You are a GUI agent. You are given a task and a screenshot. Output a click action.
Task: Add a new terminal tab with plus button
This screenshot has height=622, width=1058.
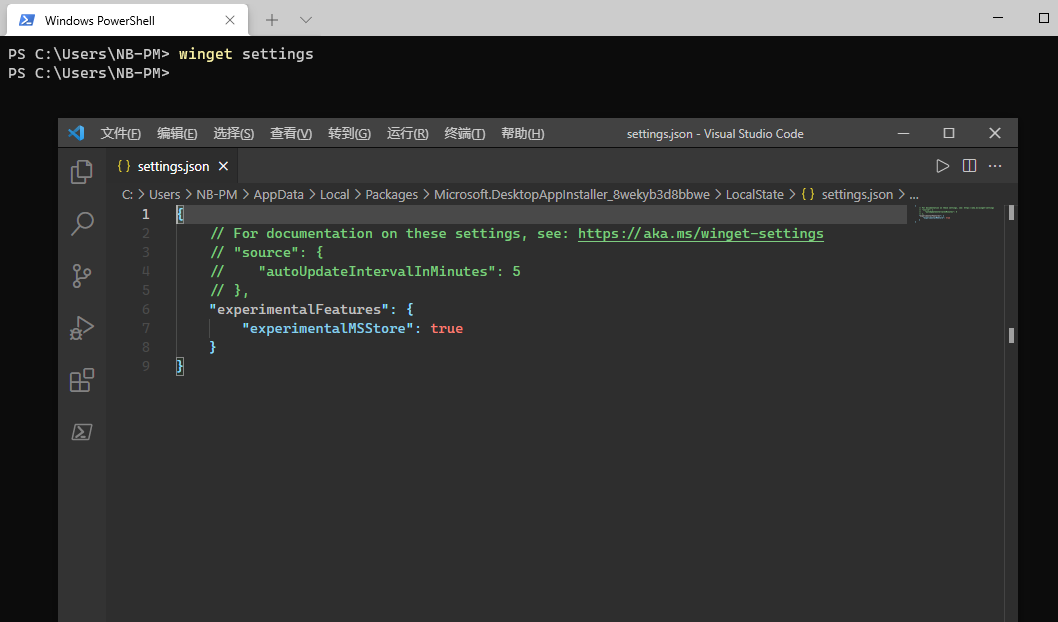(272, 20)
